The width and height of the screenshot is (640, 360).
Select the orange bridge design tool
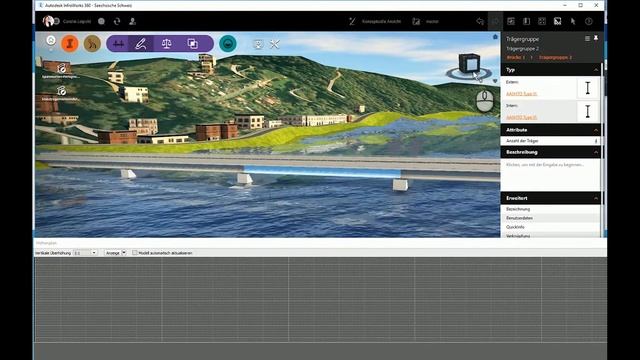[x=70, y=44]
